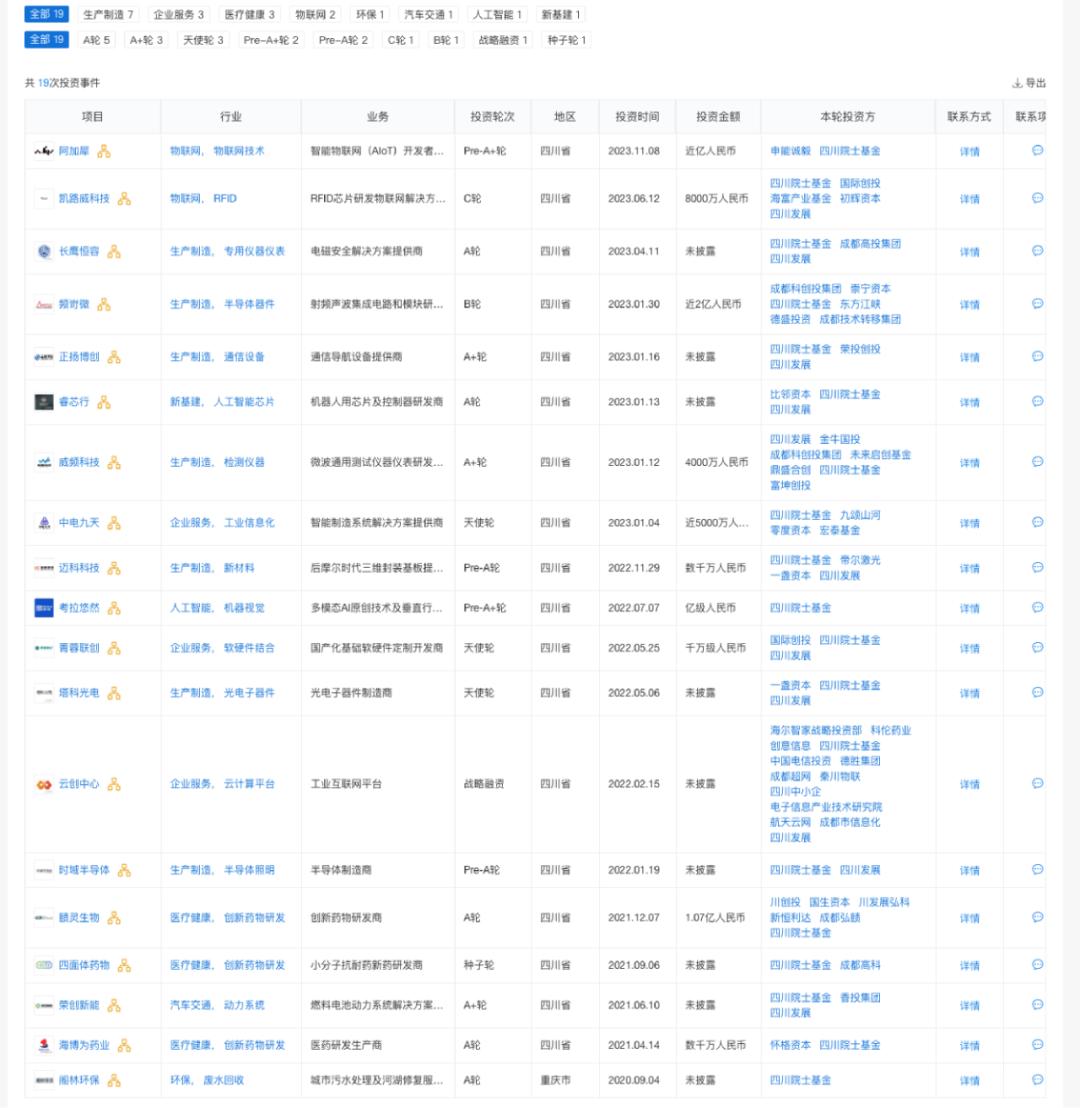Open the 赜灵生物 project link
Screen dimensions: 1080x1108
click(79, 918)
